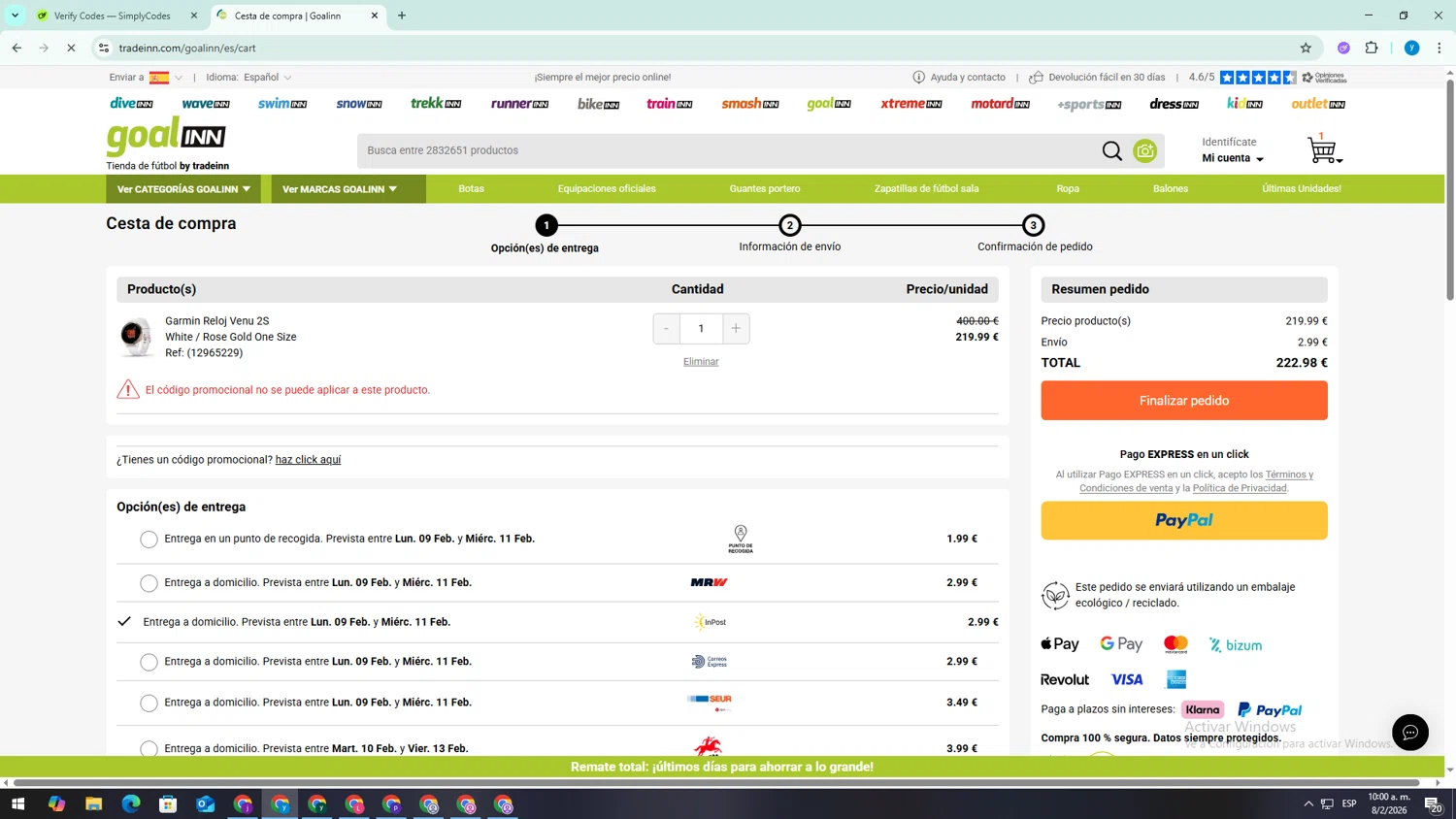
Task: Click the quantity input field
Action: [701, 328]
